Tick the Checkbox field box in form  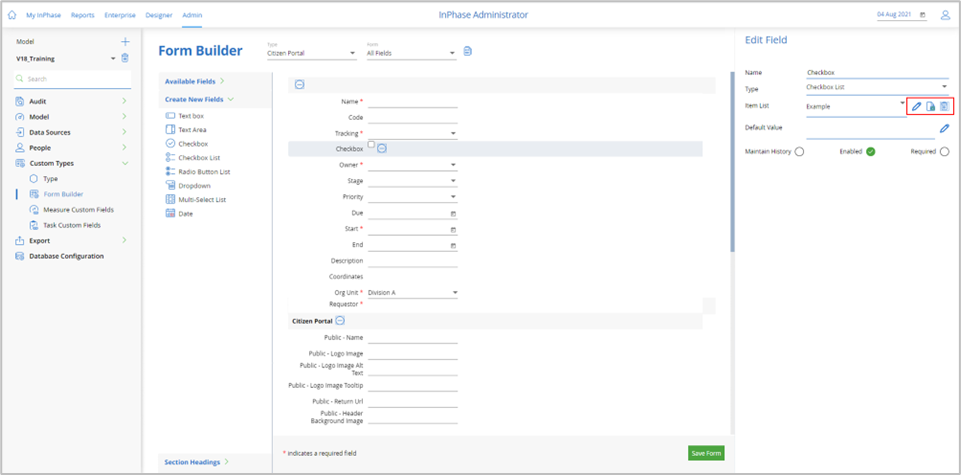371,144
